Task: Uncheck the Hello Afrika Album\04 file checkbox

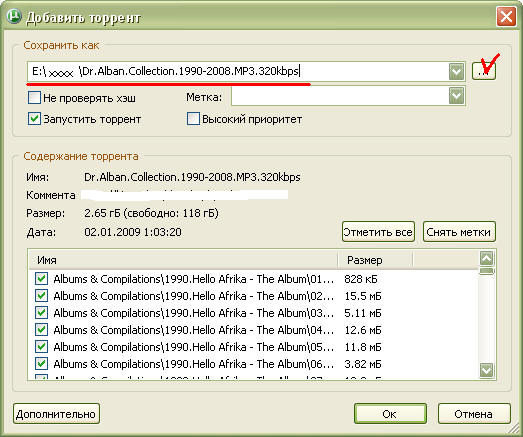Action: pos(41,330)
